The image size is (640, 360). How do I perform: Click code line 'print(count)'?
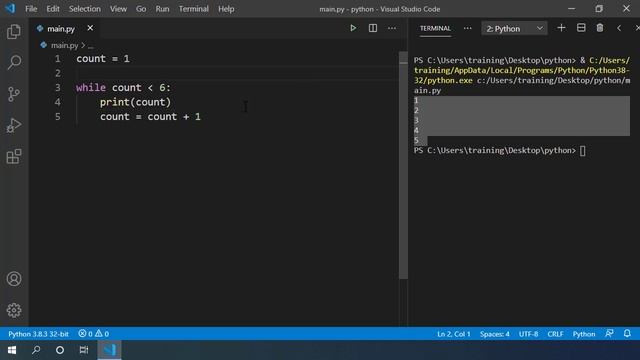click(x=136, y=102)
